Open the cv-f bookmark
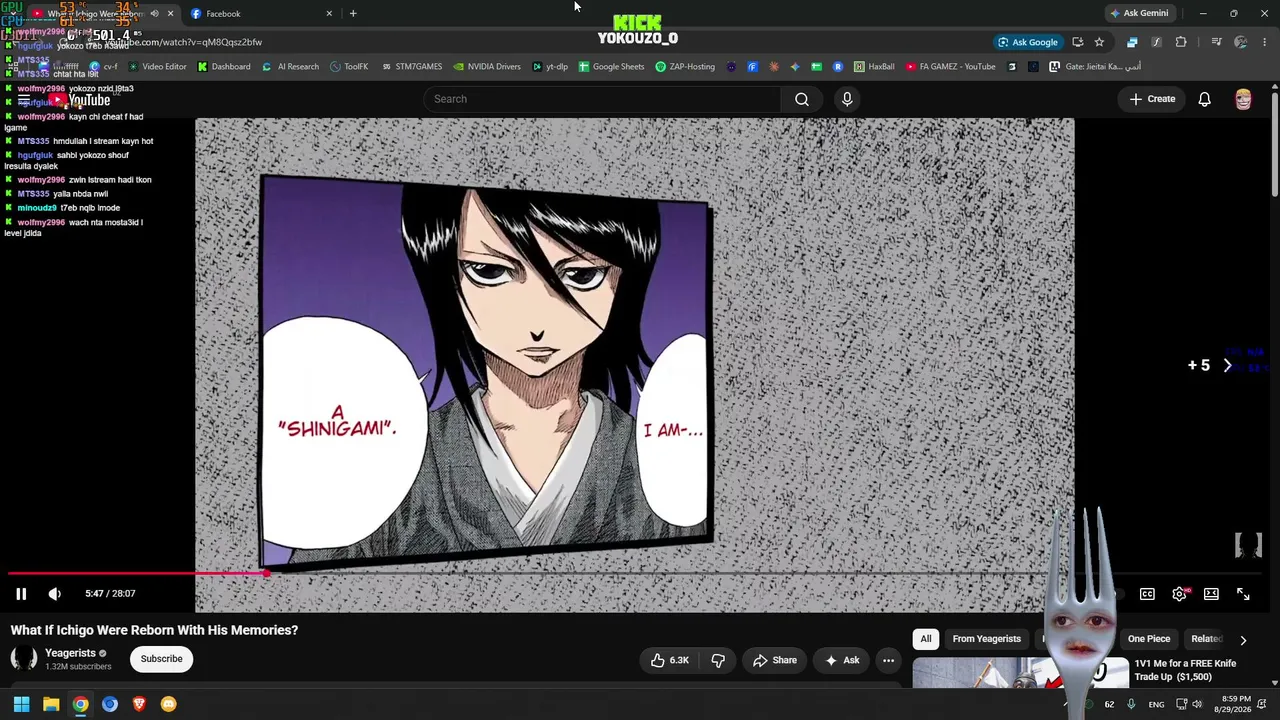Screen dimensions: 1280x720 (x=104, y=67)
